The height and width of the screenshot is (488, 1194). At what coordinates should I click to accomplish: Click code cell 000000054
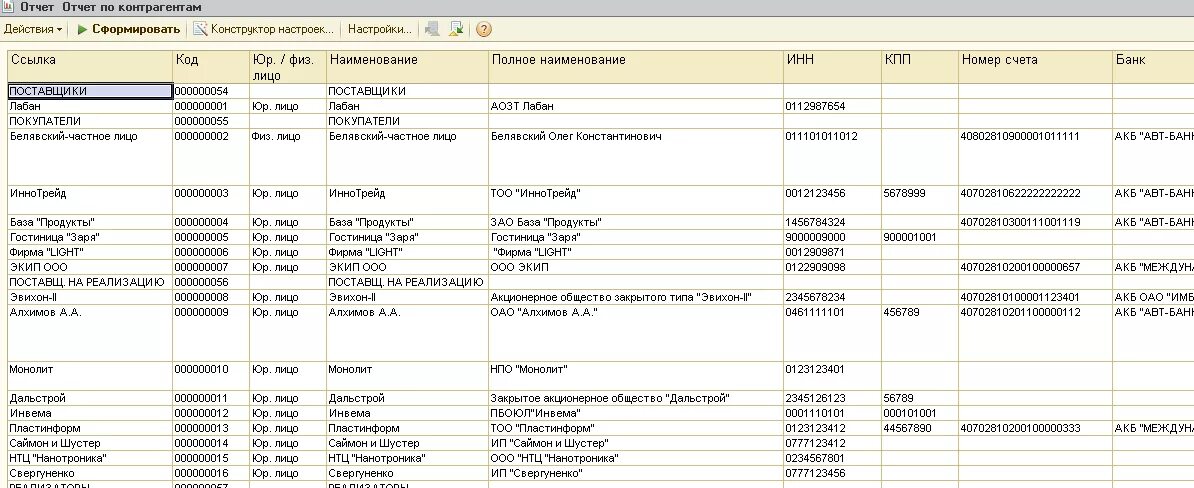(x=211, y=91)
